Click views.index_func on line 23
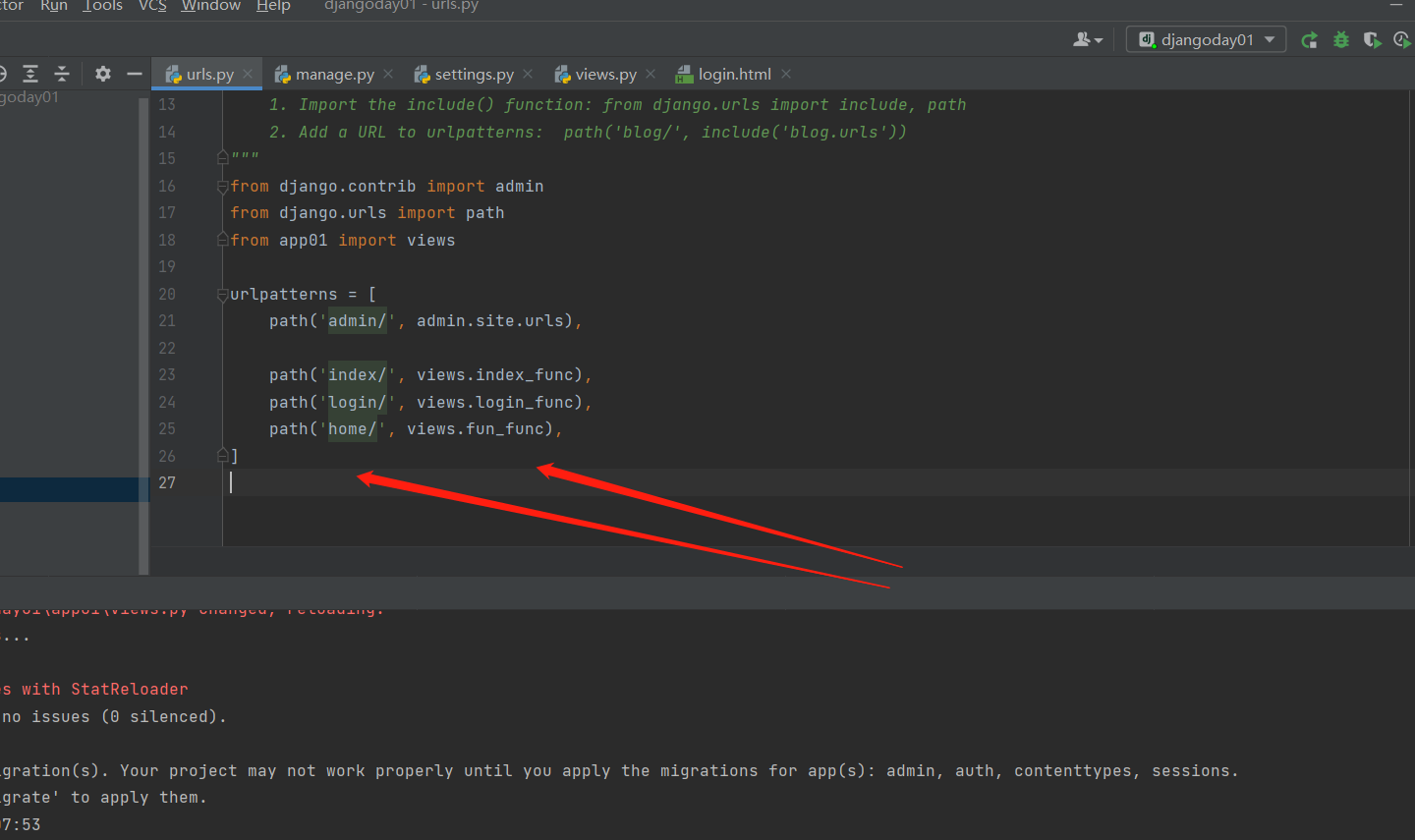This screenshot has height=840, width=1415. 495,375
